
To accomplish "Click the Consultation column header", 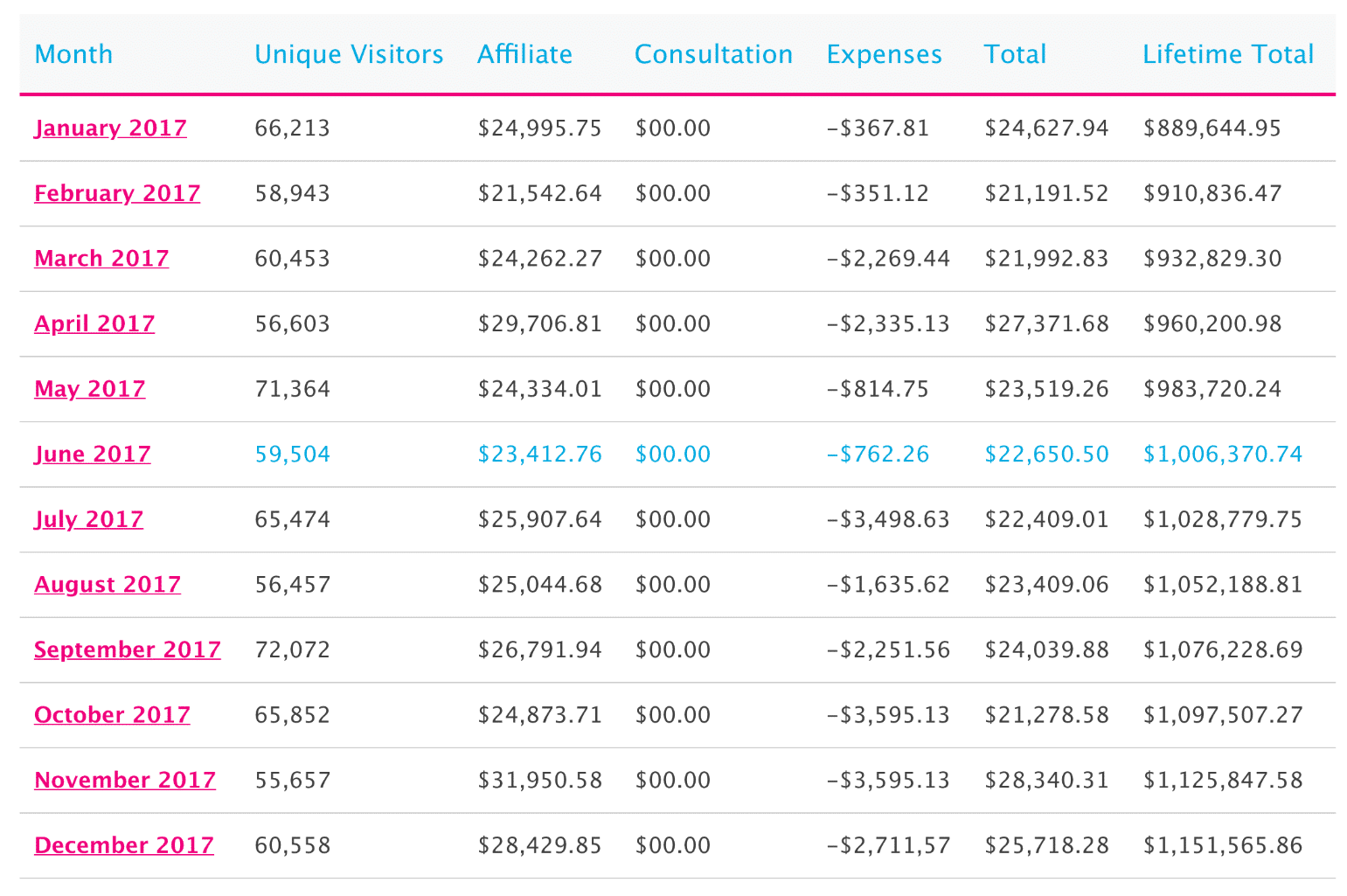I will (x=713, y=54).
